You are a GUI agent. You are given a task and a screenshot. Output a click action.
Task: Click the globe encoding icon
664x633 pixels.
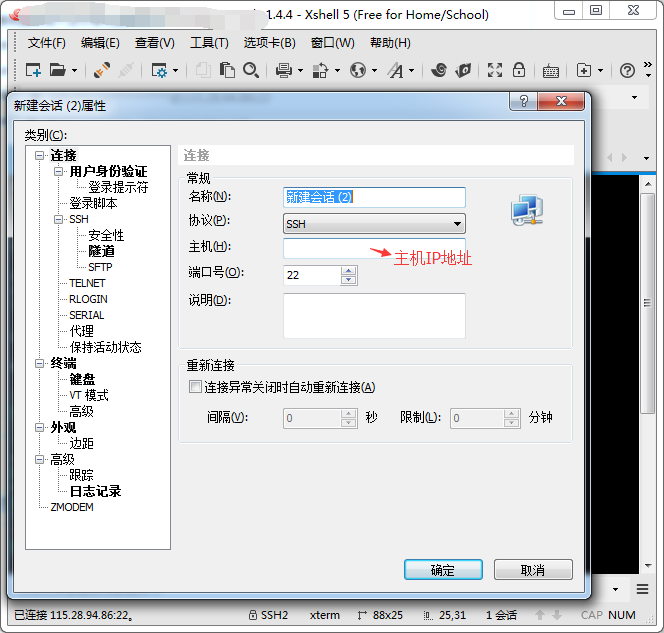(358, 70)
